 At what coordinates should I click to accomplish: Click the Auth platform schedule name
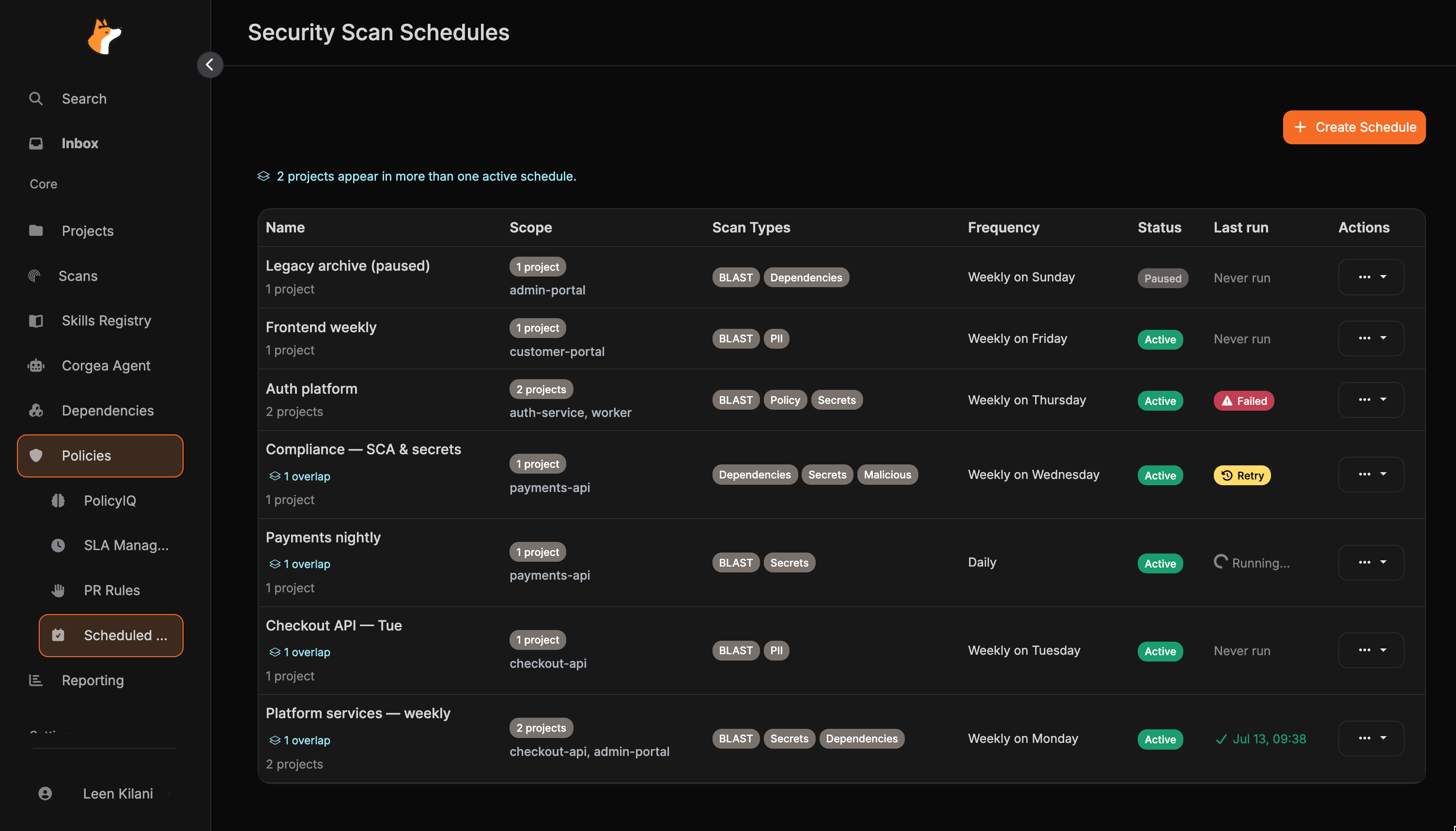point(311,389)
